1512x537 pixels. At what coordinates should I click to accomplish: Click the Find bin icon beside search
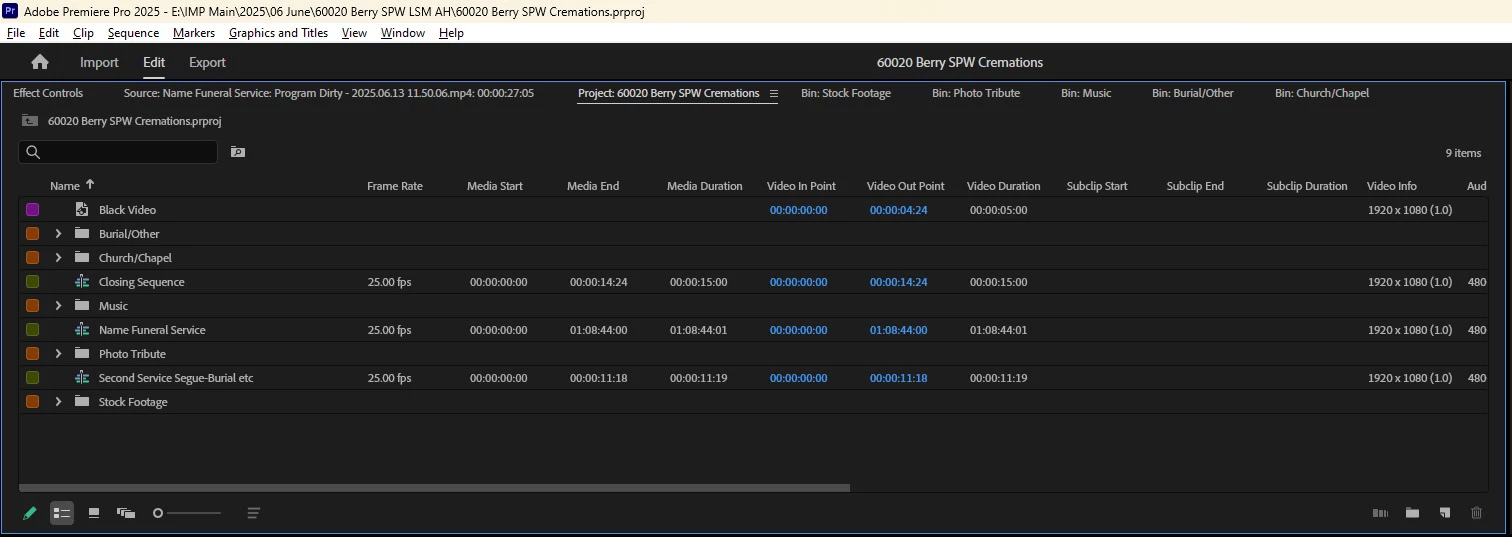(x=237, y=152)
